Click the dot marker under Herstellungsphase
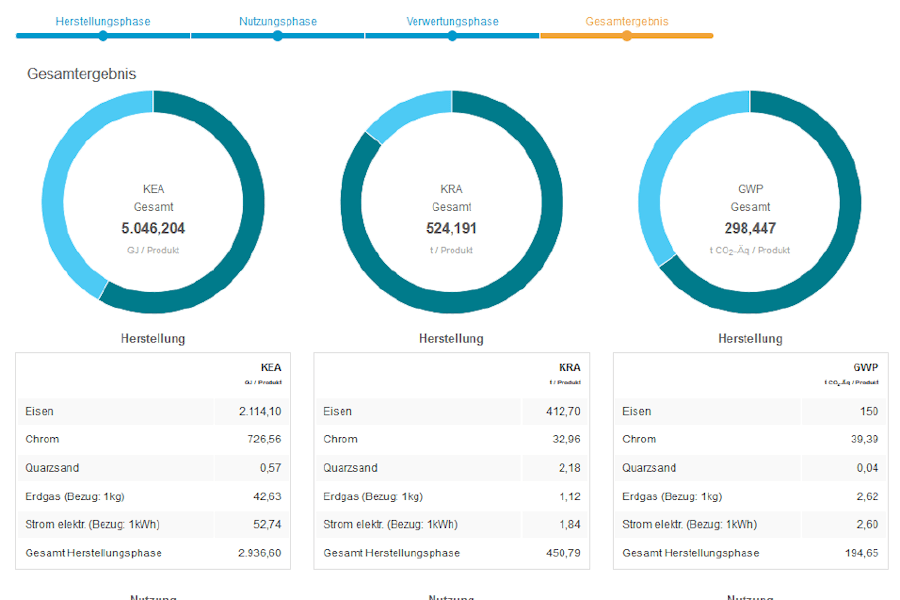The height and width of the screenshot is (600, 900). coord(103,36)
